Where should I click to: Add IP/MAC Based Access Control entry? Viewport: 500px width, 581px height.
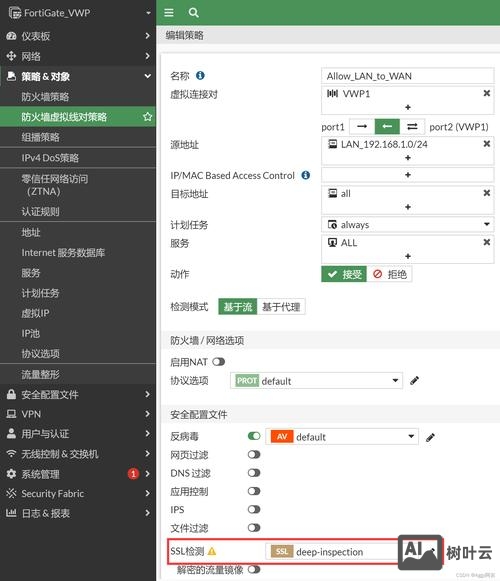tap(408, 175)
